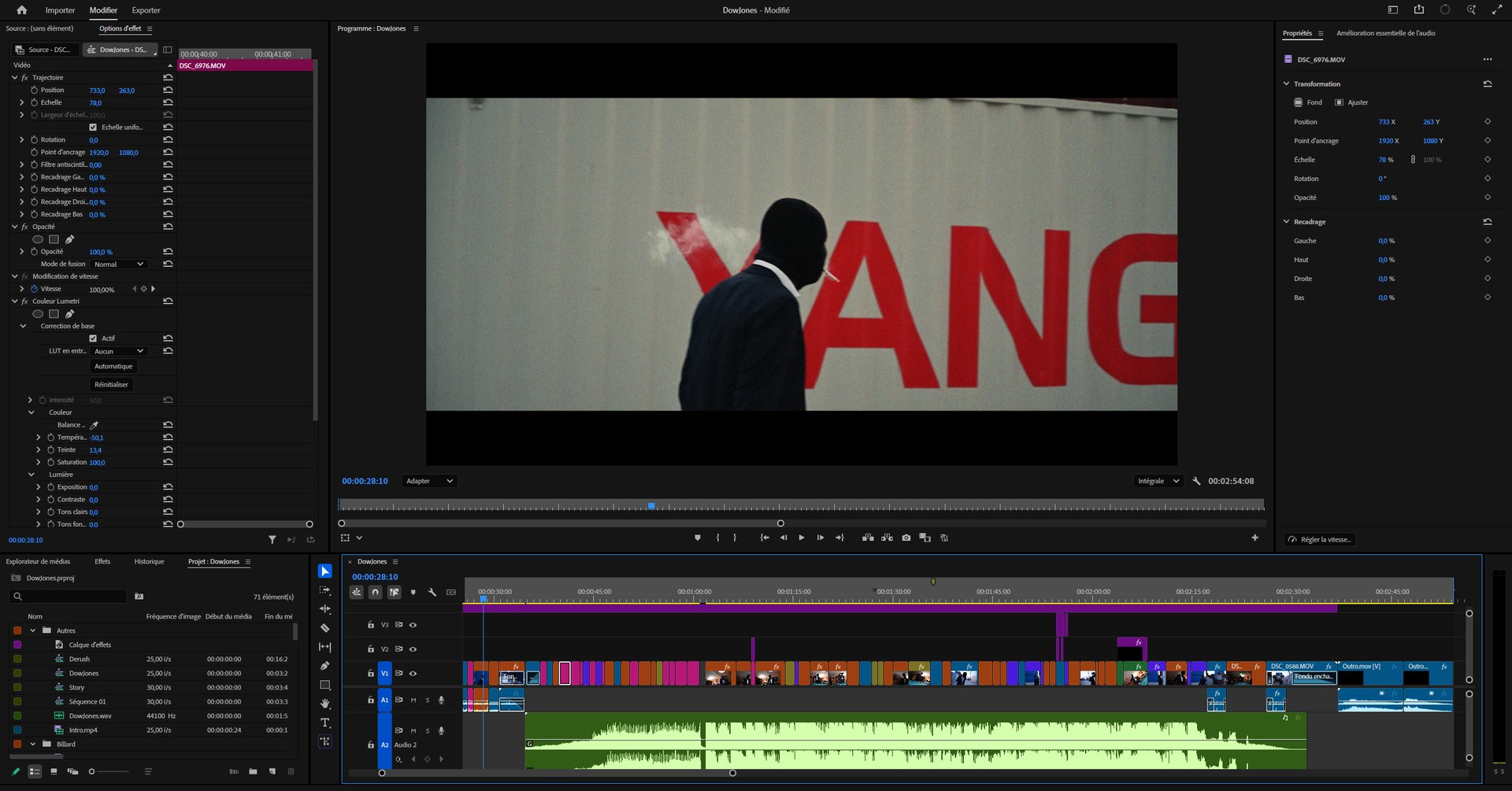Click white balance eyedropper icon
This screenshot has height=791, width=1512.
pos(94,425)
